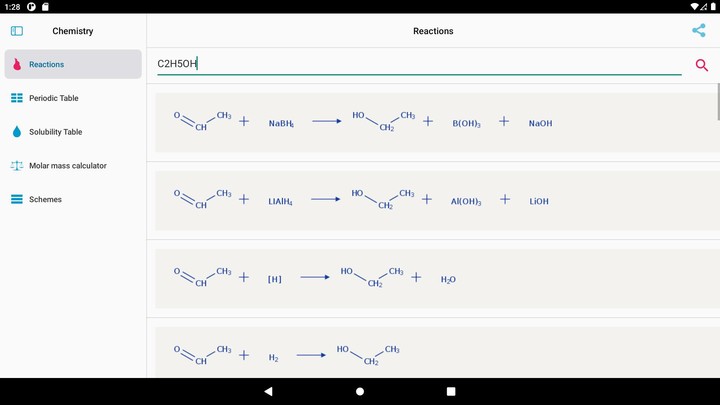720x405 pixels.
Task: Open Solubility Table droplet icon
Action: [x=17, y=132]
